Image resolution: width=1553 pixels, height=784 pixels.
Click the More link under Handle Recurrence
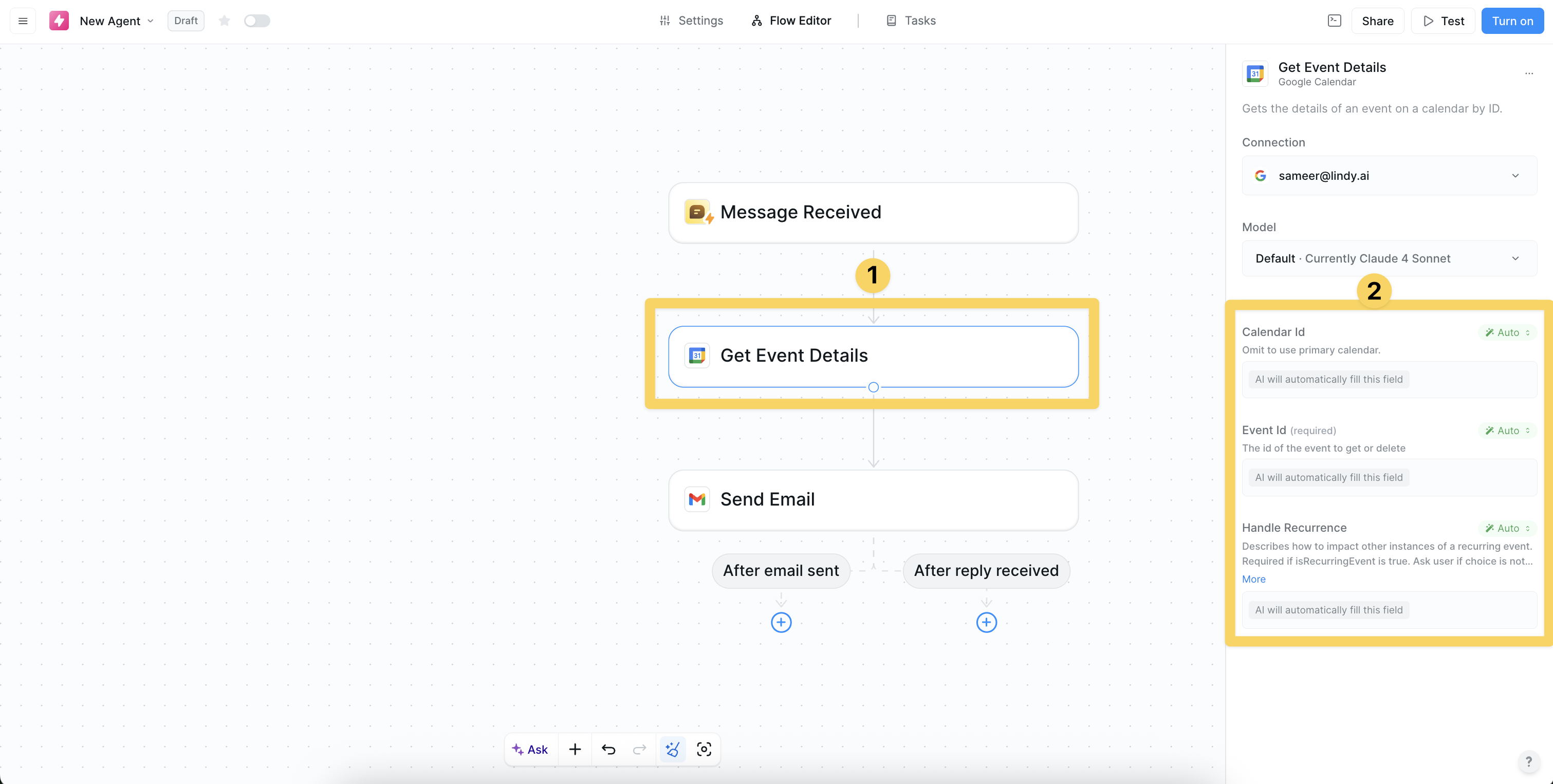pos(1253,579)
